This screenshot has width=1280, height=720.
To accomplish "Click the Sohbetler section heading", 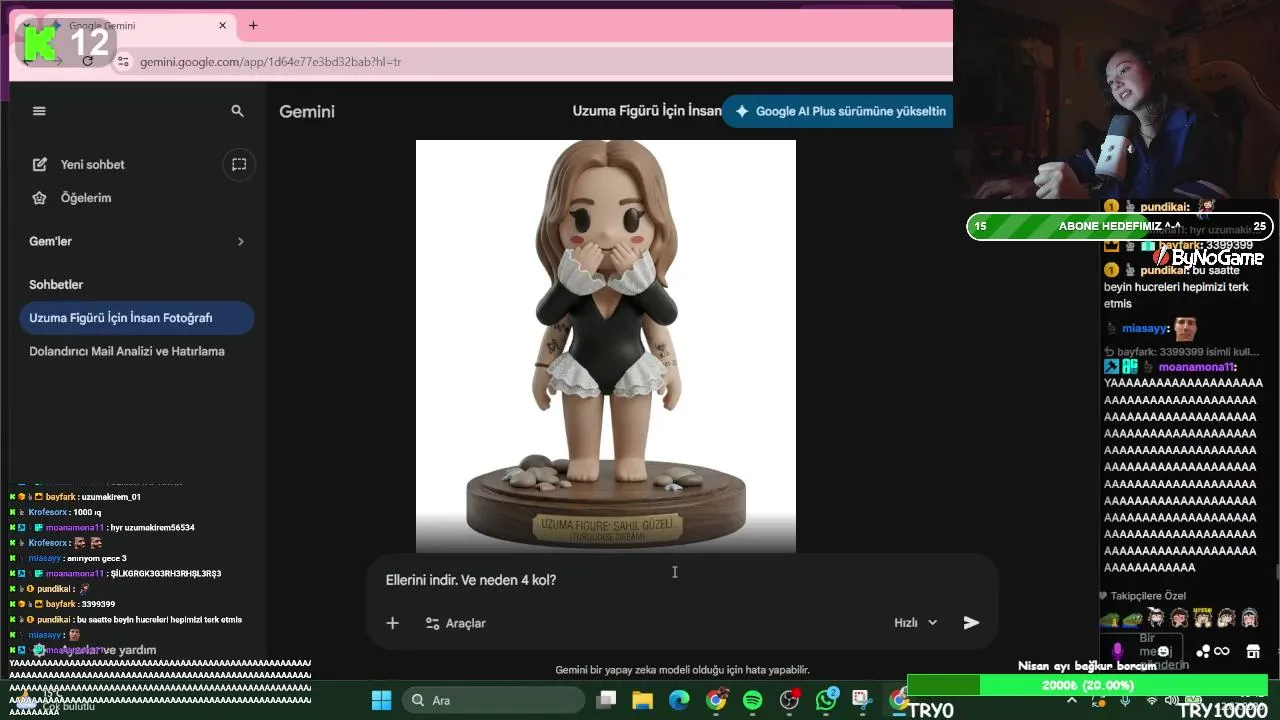I will 56,285.
